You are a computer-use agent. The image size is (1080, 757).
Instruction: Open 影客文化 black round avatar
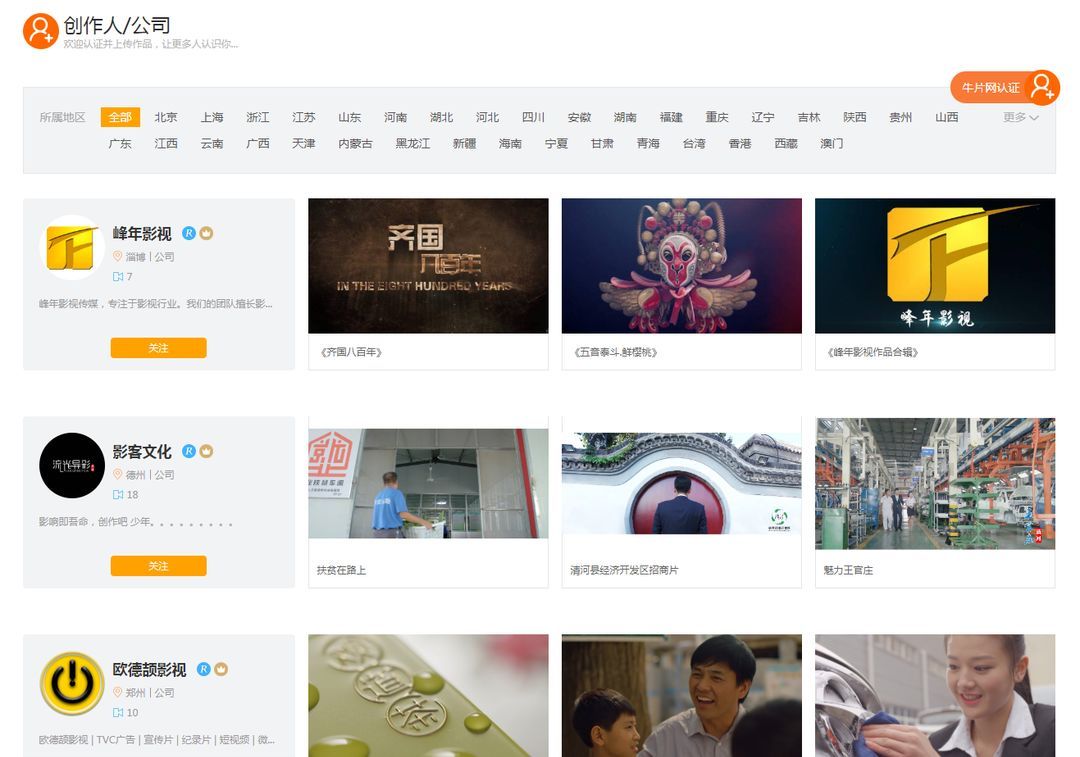pos(72,465)
